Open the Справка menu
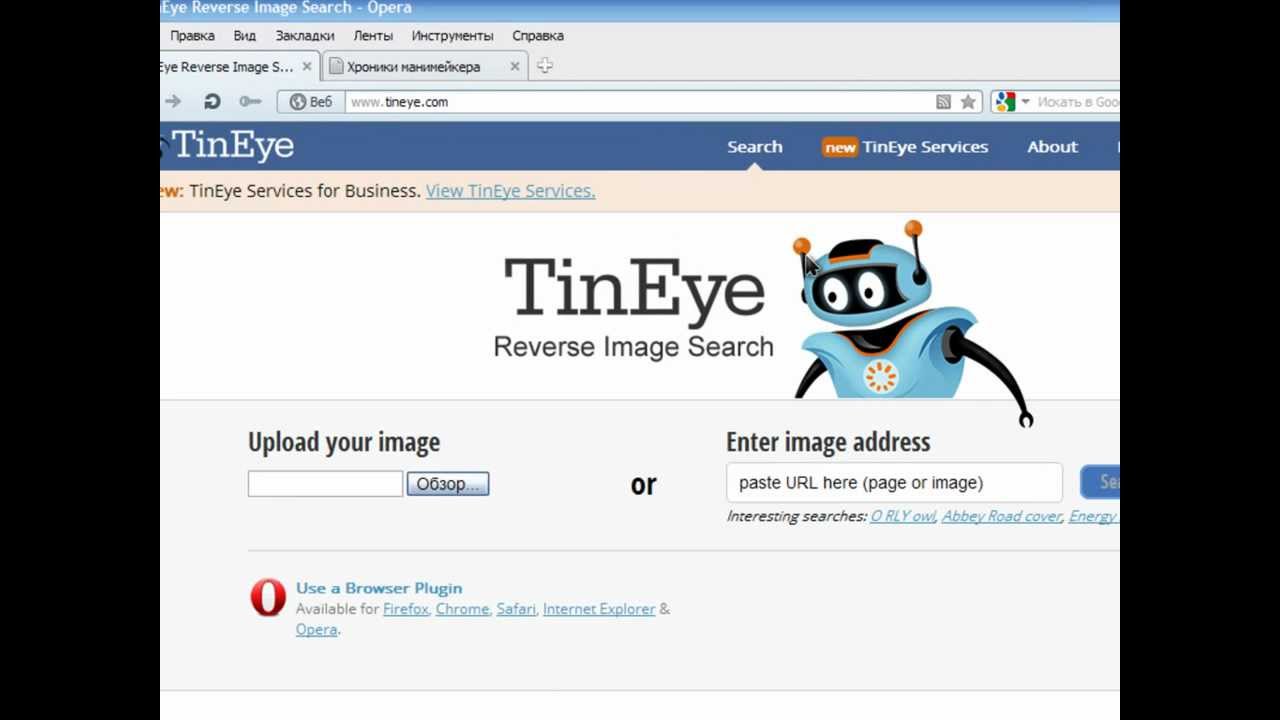The height and width of the screenshot is (720, 1280). pos(538,35)
